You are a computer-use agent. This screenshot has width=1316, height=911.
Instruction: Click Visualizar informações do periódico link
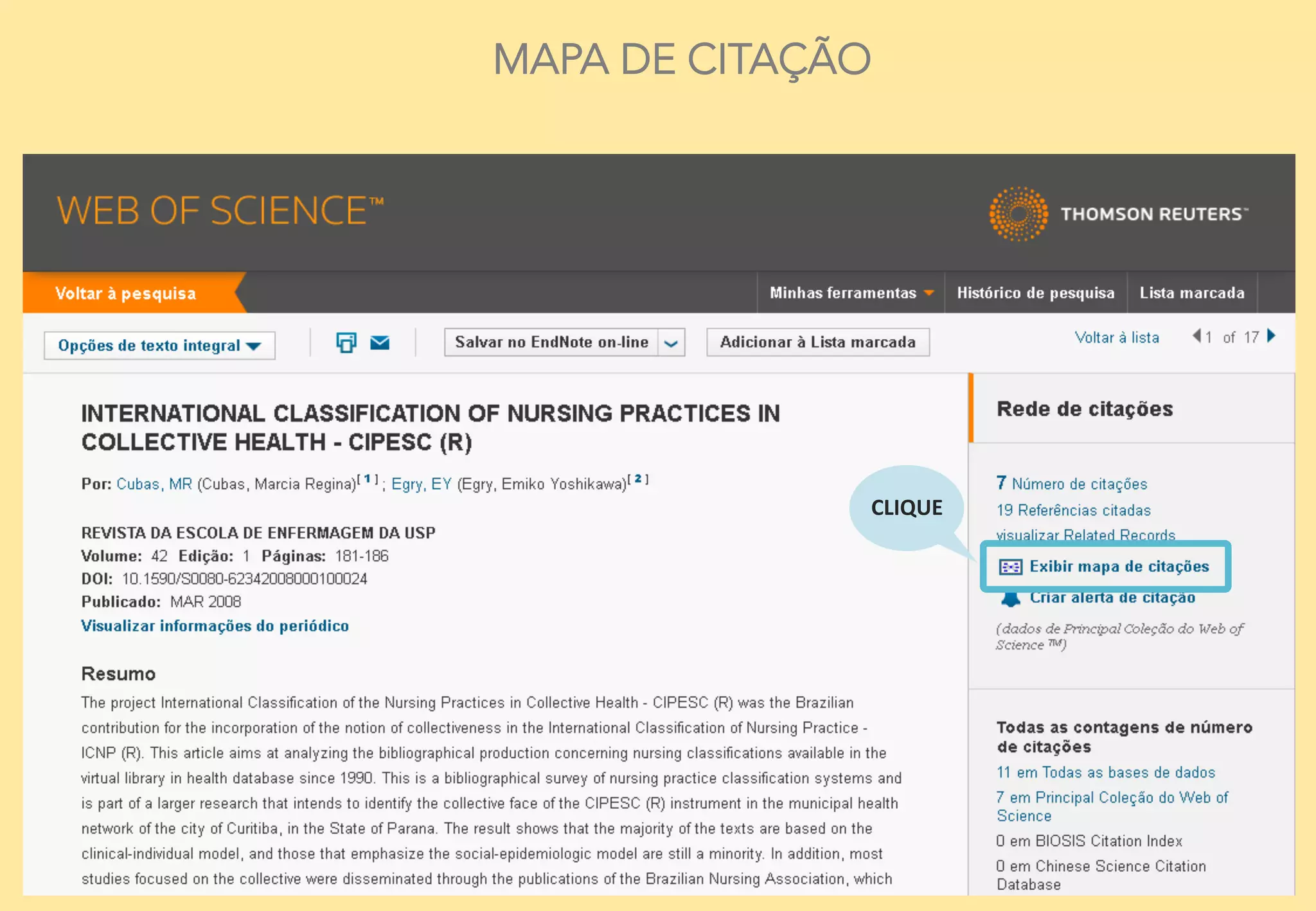click(215, 626)
